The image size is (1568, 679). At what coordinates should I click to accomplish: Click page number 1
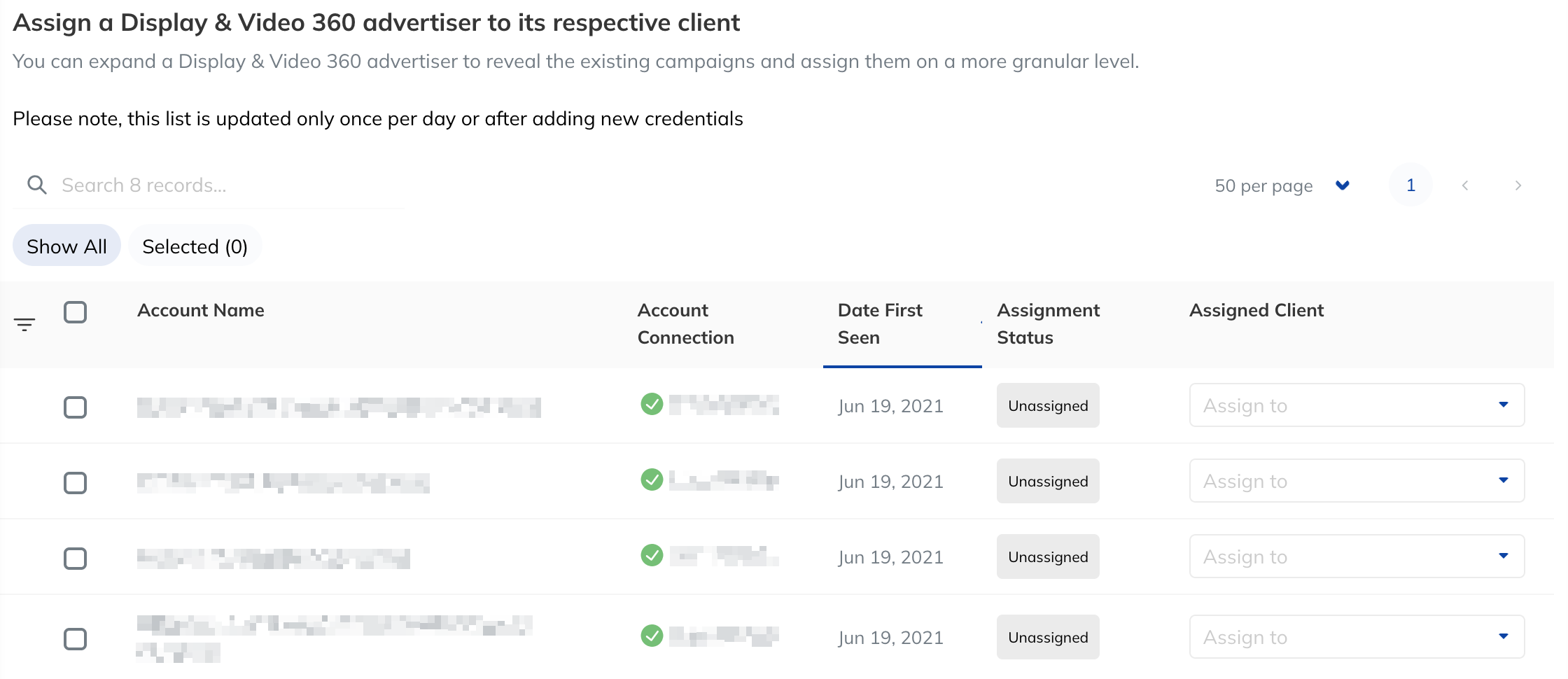pyautogui.click(x=1410, y=185)
